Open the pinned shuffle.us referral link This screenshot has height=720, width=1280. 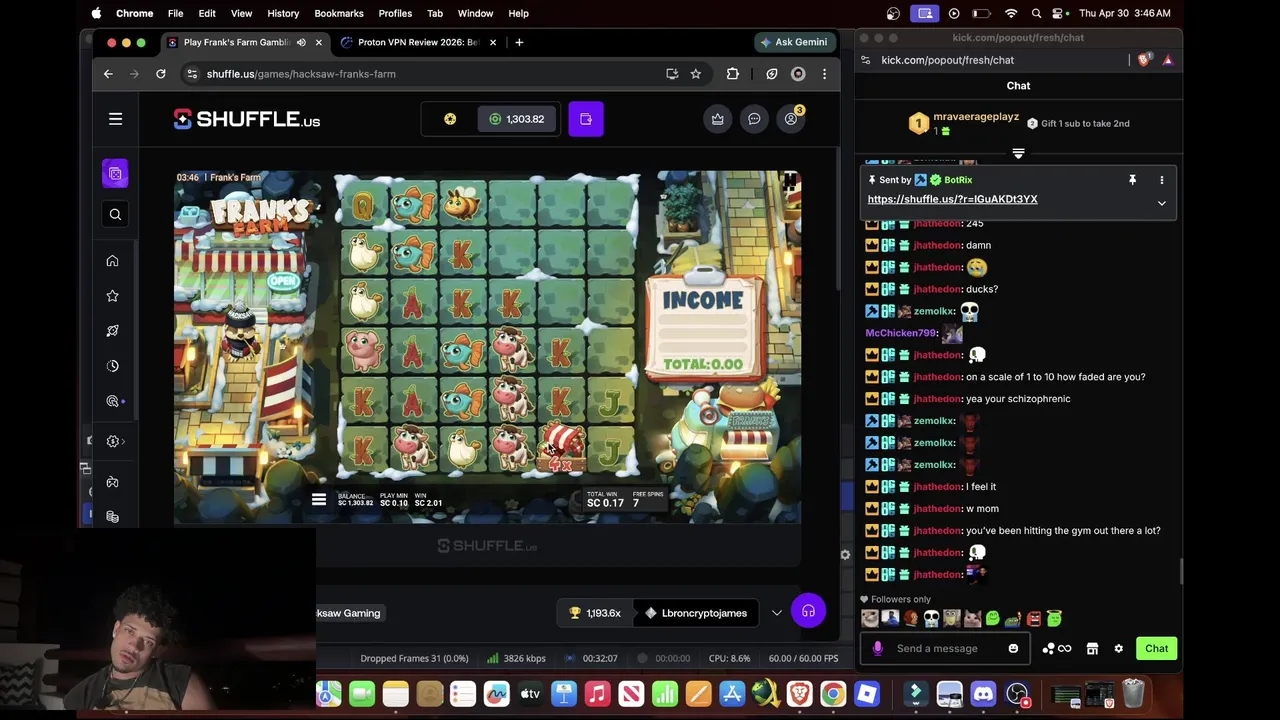[x=952, y=199]
